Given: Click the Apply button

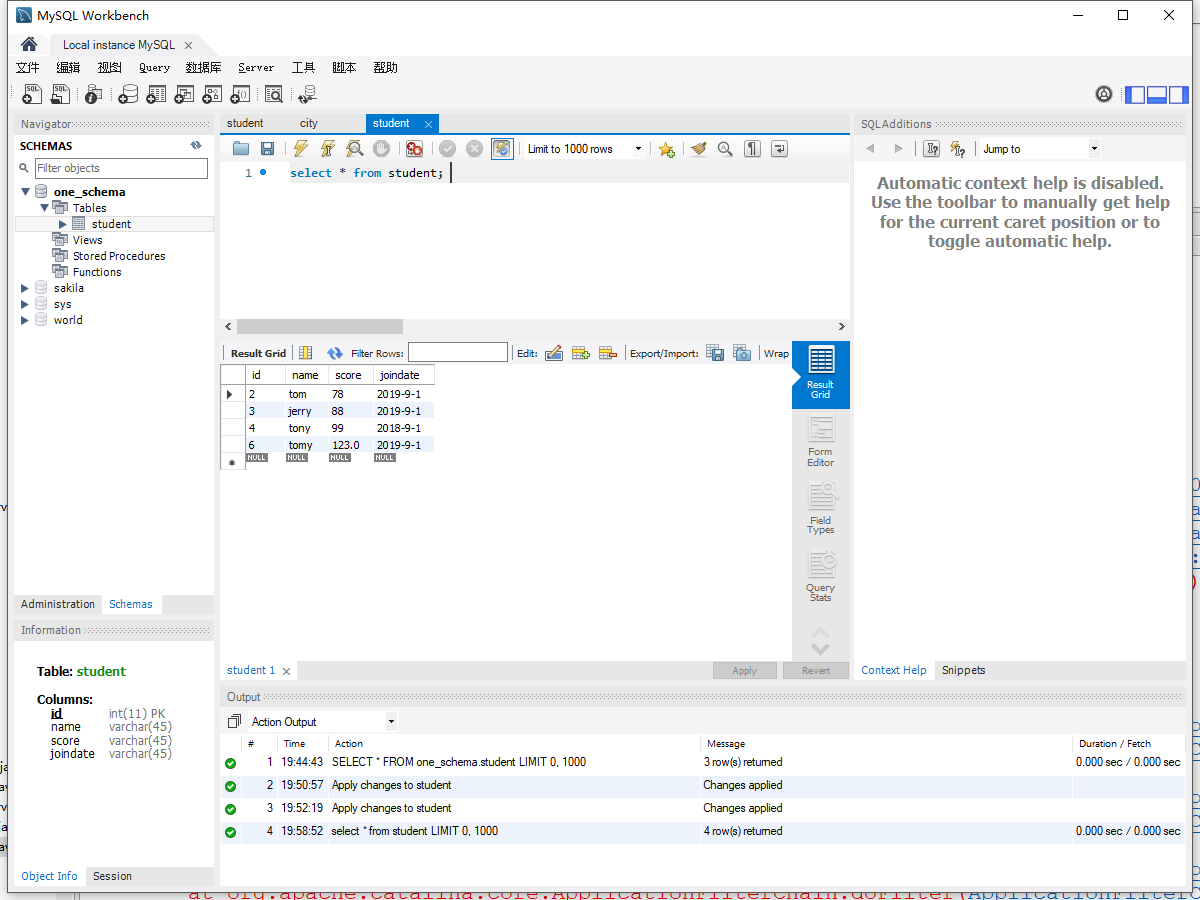Looking at the screenshot, I should pos(745,671).
